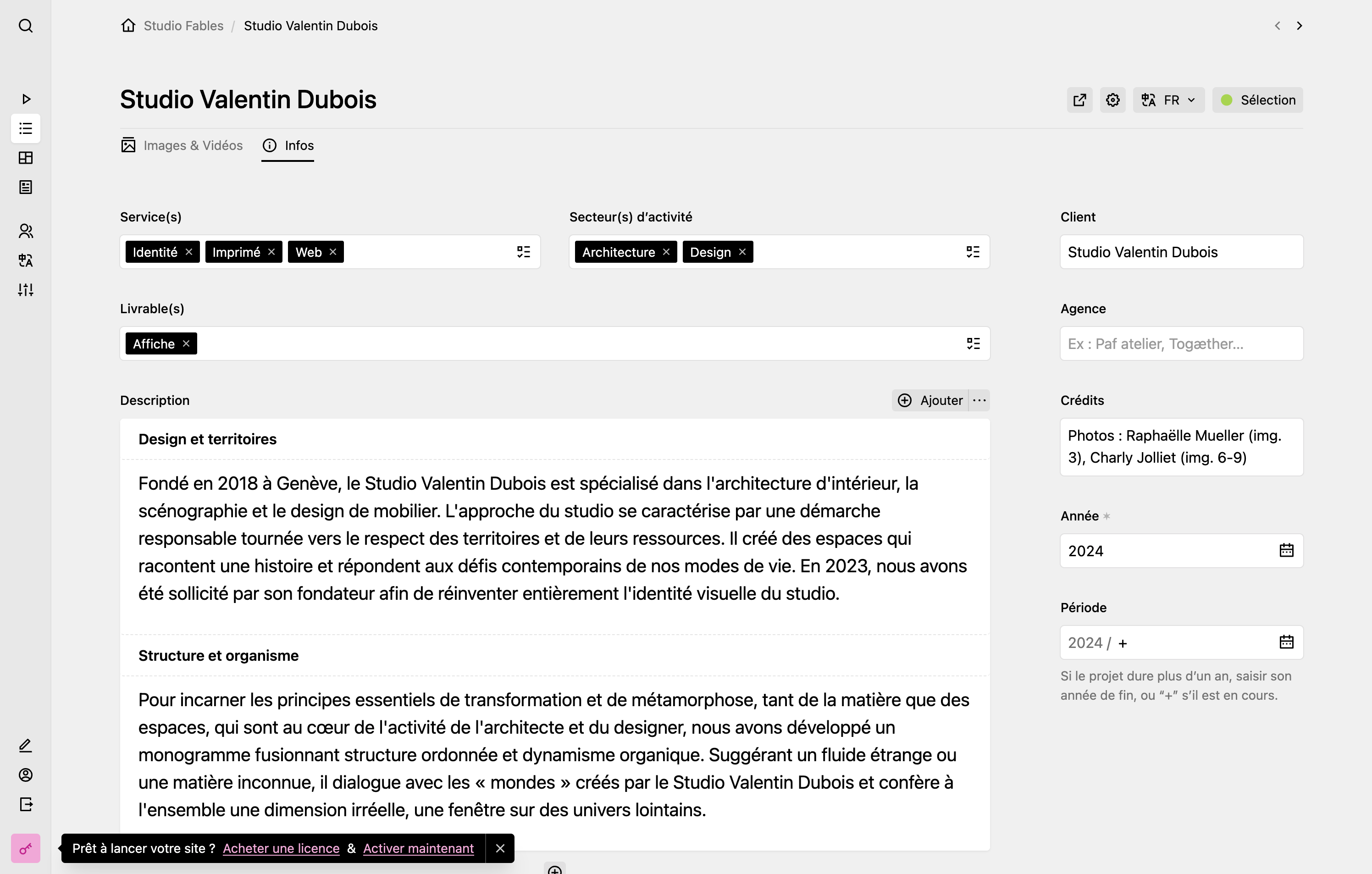Open the grid layout sidebar icon
This screenshot has width=1372, height=874.
(x=26, y=158)
